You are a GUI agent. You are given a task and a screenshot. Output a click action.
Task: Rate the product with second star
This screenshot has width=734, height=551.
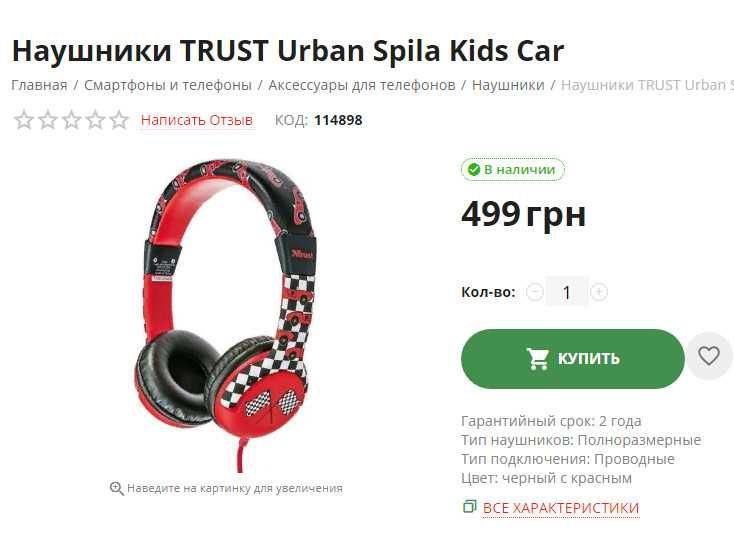click(47, 120)
